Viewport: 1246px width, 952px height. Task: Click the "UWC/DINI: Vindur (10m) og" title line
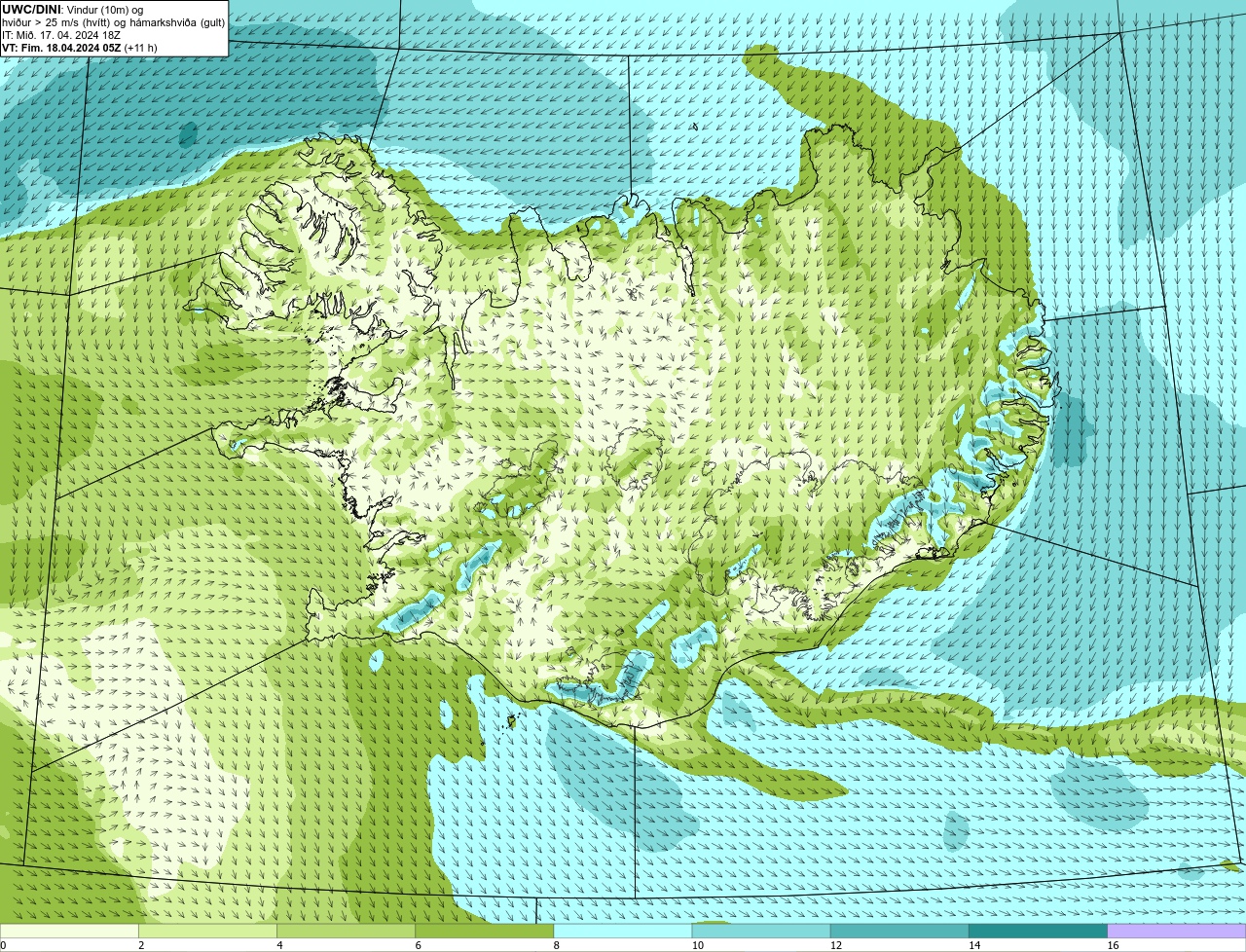pos(73,10)
